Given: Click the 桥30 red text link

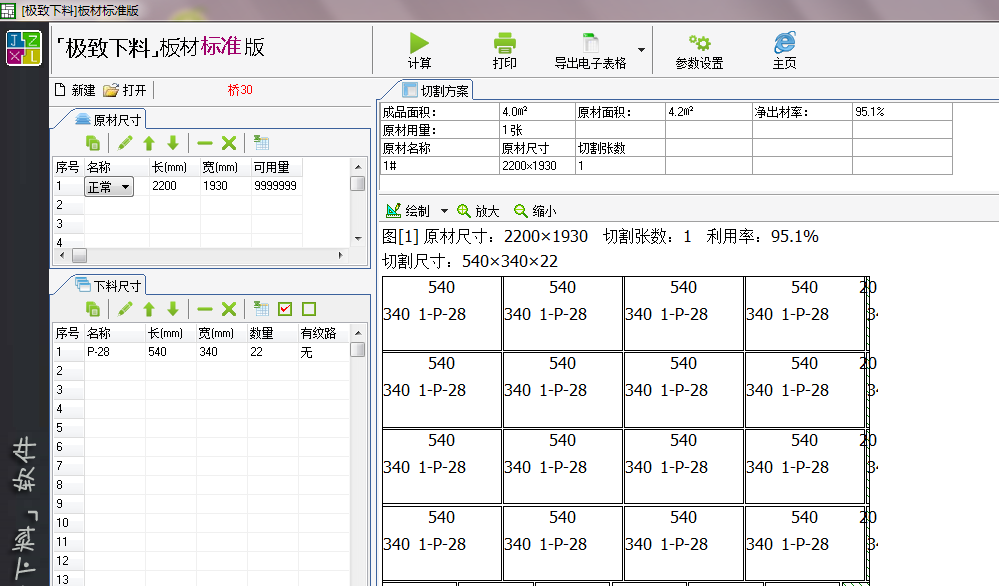Looking at the screenshot, I should [x=240, y=90].
